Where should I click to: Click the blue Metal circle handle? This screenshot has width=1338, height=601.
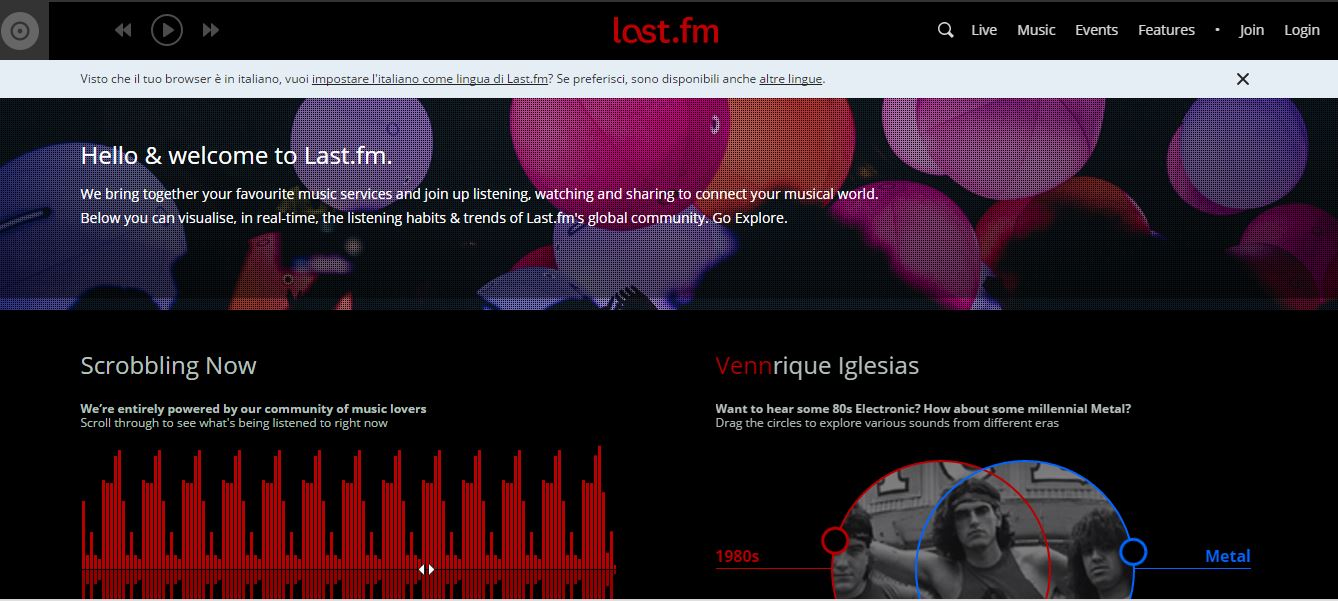tap(1132, 551)
